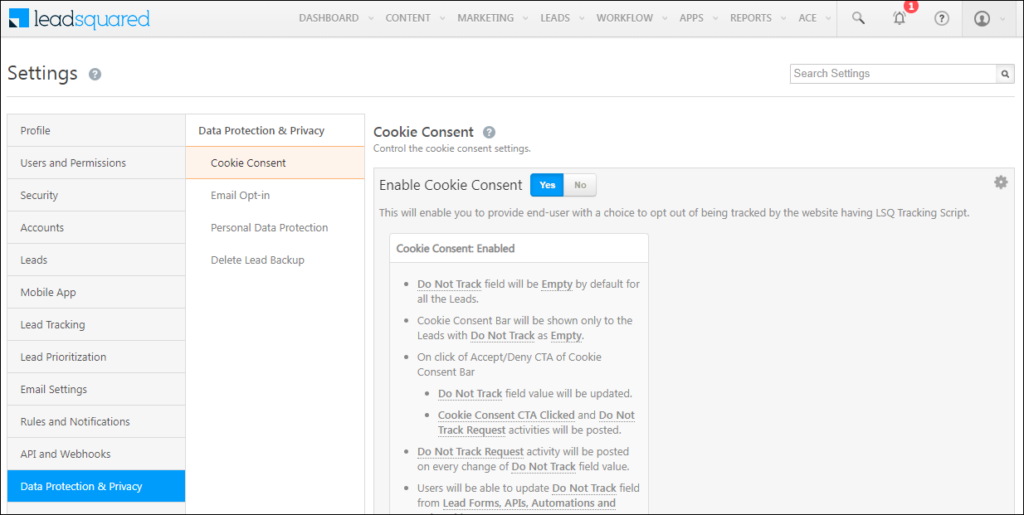The height and width of the screenshot is (515, 1024).
Task: Click help icon next to Settings title
Action: [x=95, y=74]
